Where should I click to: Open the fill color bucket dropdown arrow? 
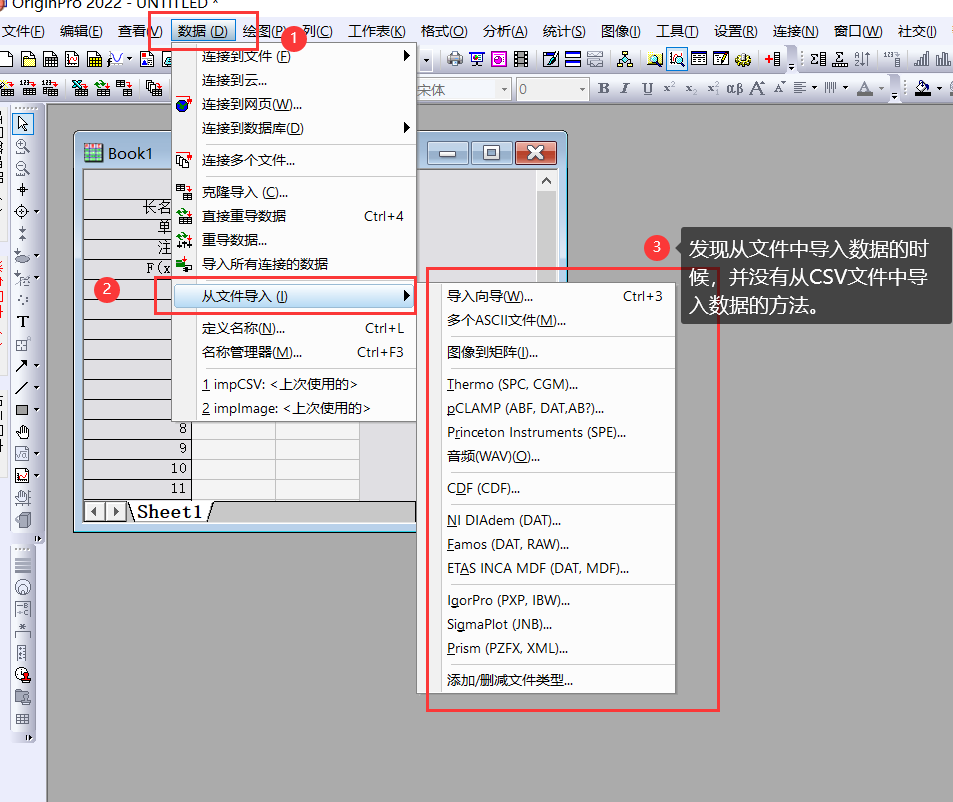(940, 89)
